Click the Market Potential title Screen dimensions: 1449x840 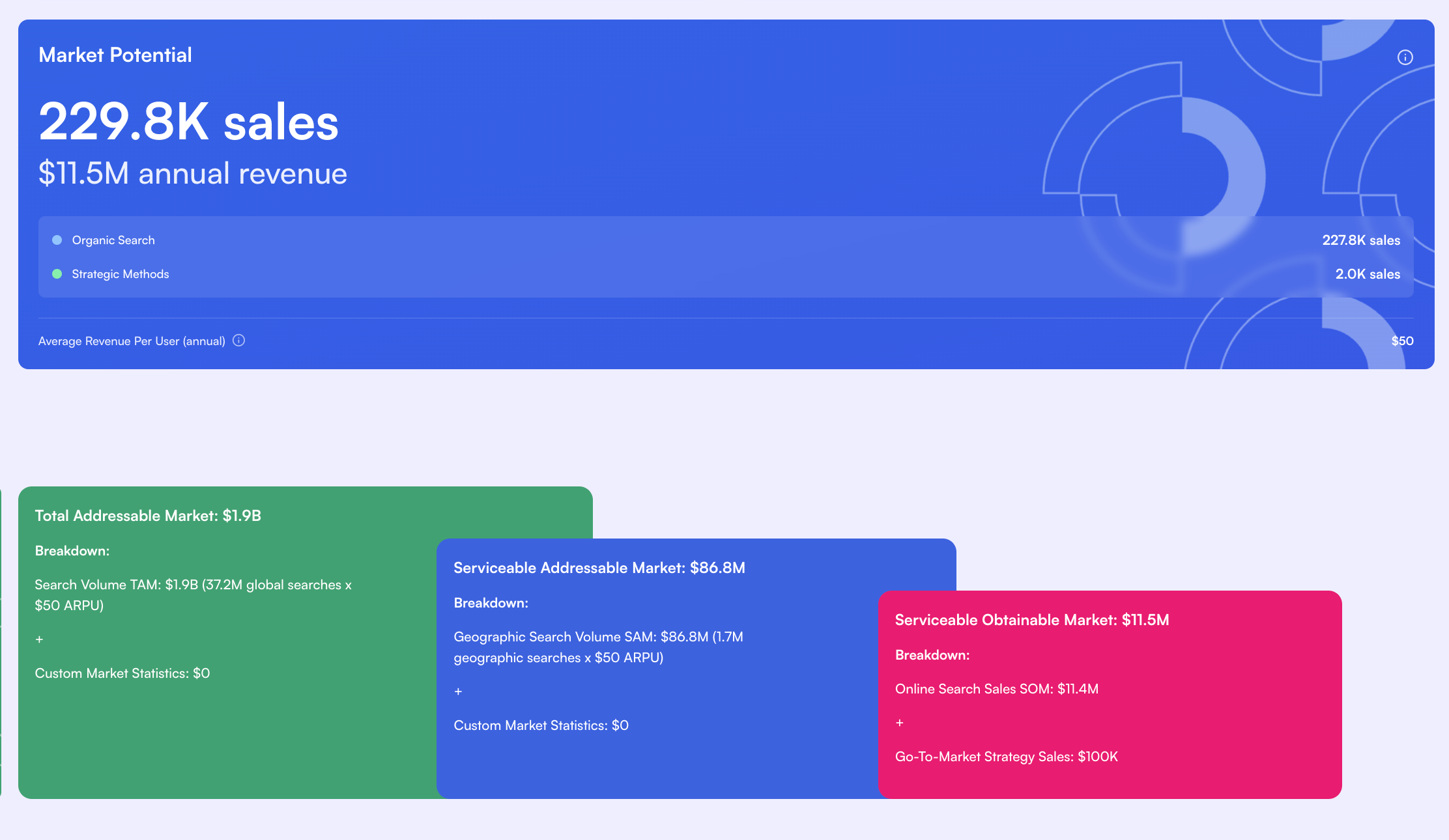115,55
